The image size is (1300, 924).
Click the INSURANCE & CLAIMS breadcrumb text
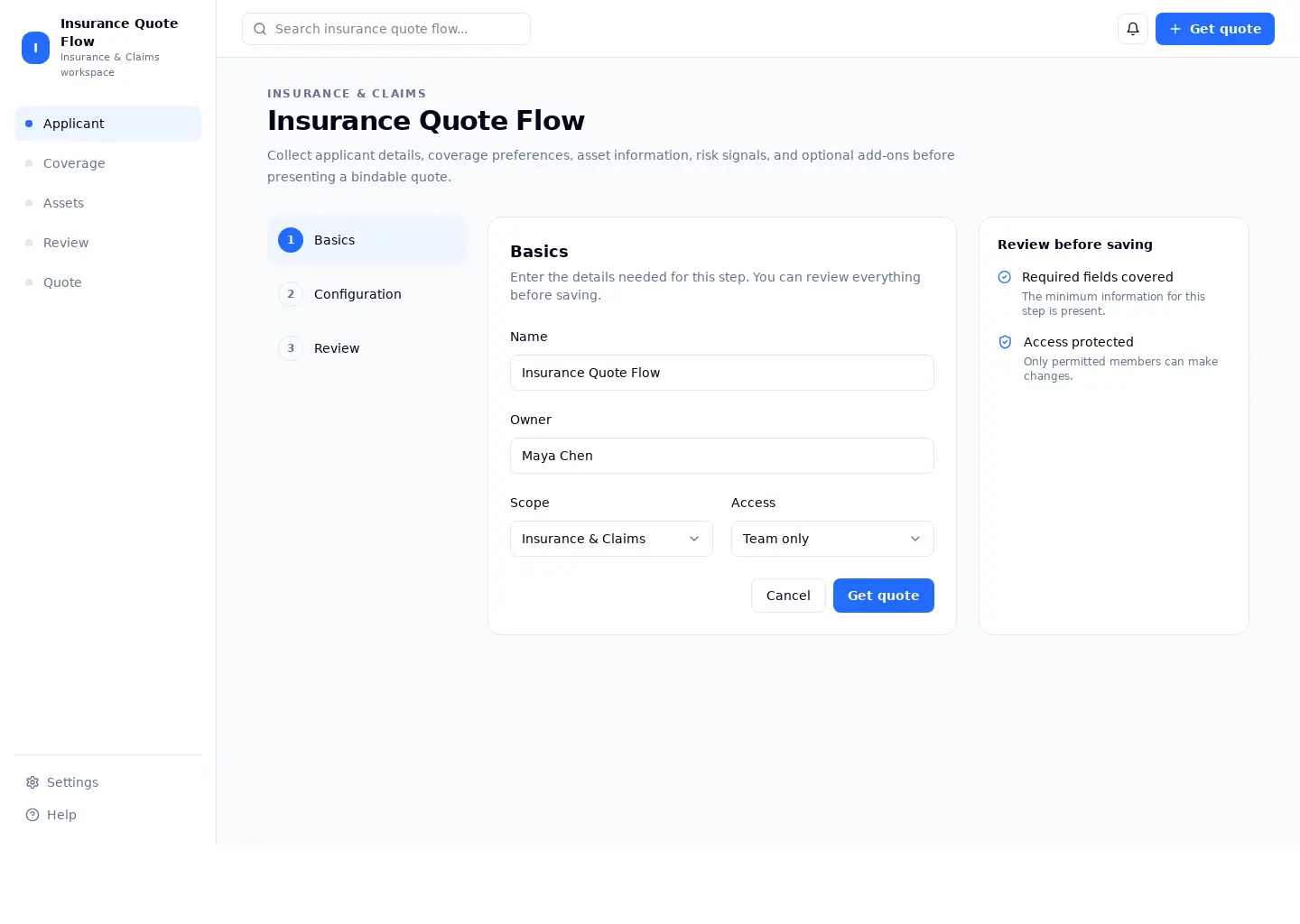[x=347, y=94]
